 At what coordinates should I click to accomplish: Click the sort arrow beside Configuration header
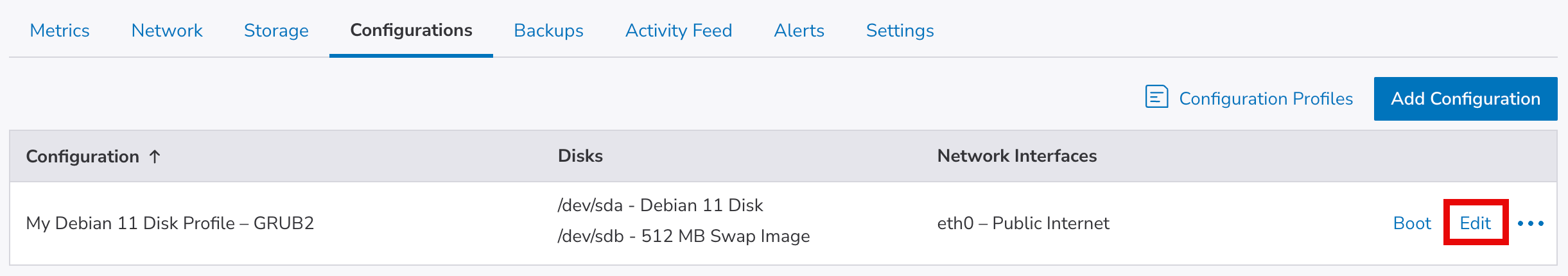[x=155, y=157]
